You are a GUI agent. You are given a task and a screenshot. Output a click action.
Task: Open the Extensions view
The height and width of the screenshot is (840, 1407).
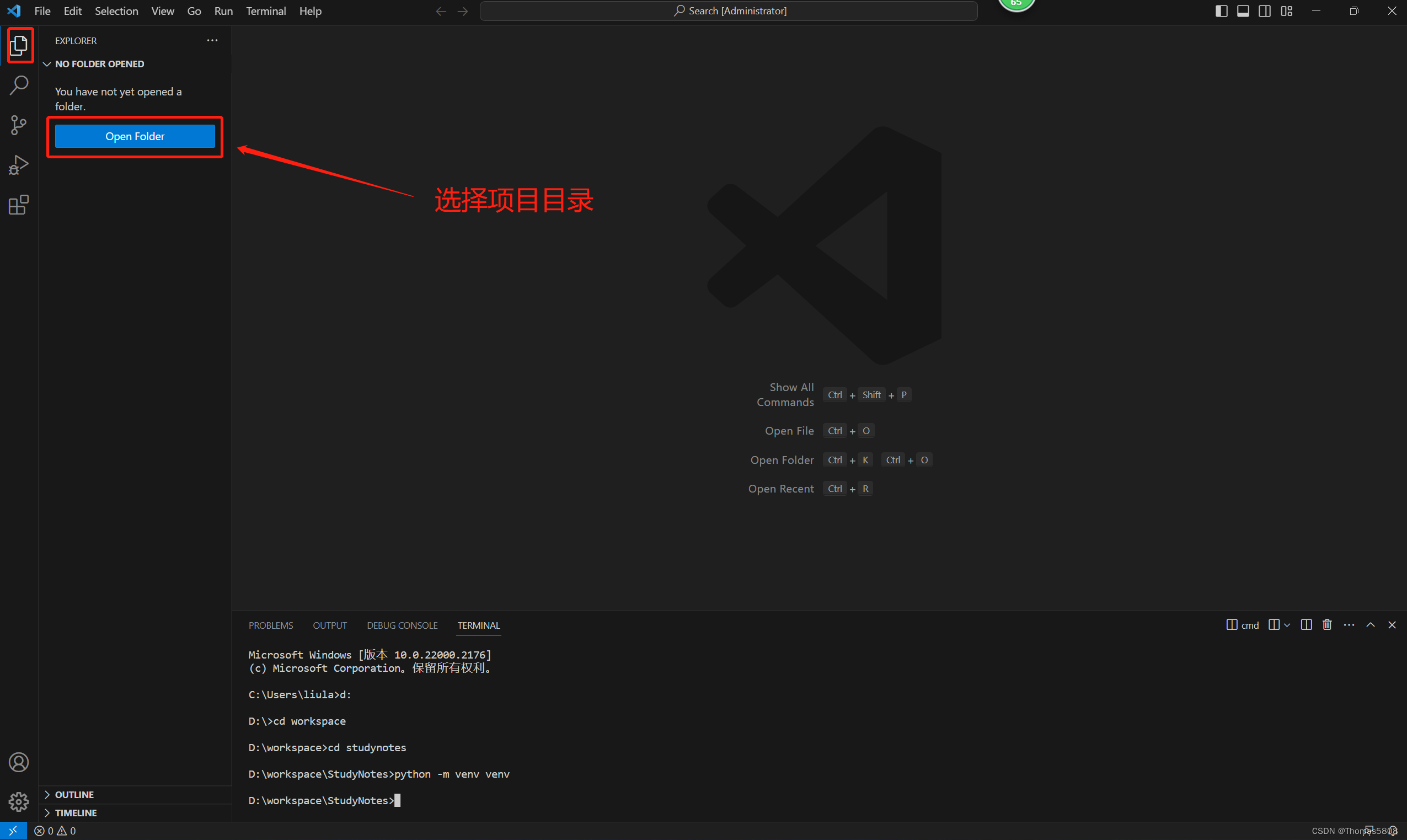pos(19,205)
